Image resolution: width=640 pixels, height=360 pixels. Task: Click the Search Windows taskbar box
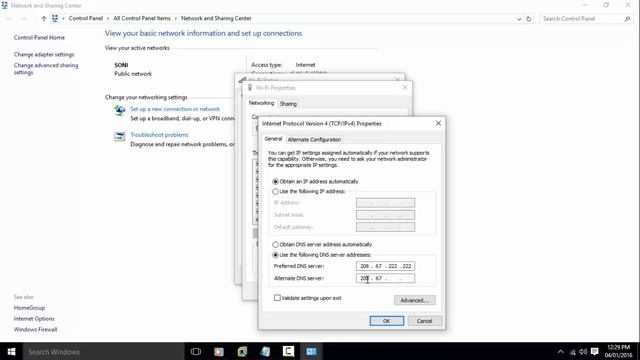pos(103,351)
